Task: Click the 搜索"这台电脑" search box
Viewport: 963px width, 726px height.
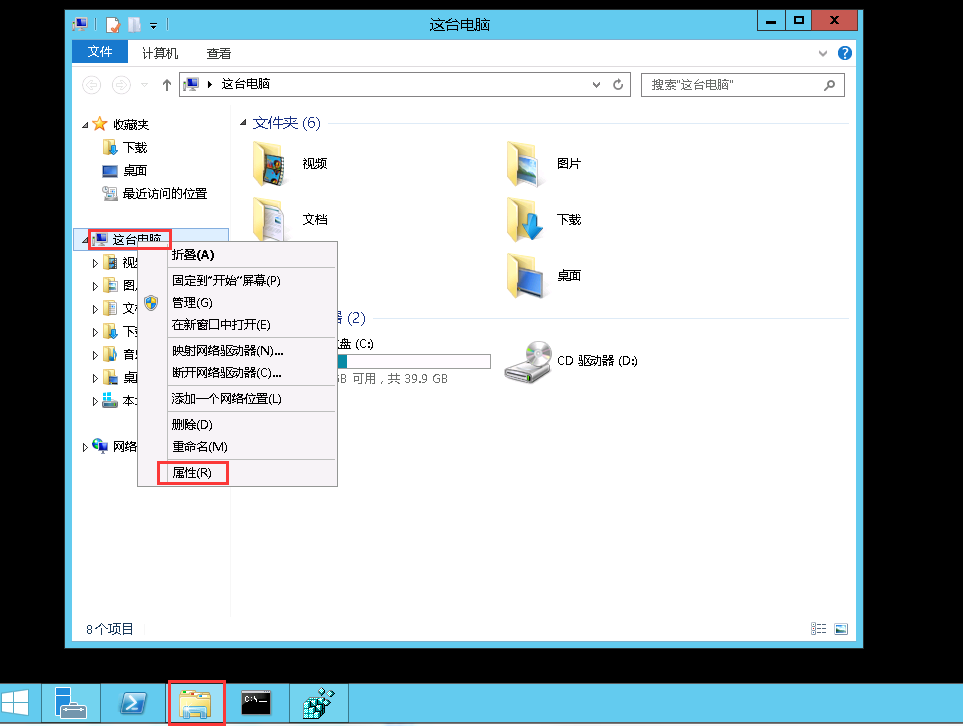Action: pyautogui.click(x=735, y=85)
